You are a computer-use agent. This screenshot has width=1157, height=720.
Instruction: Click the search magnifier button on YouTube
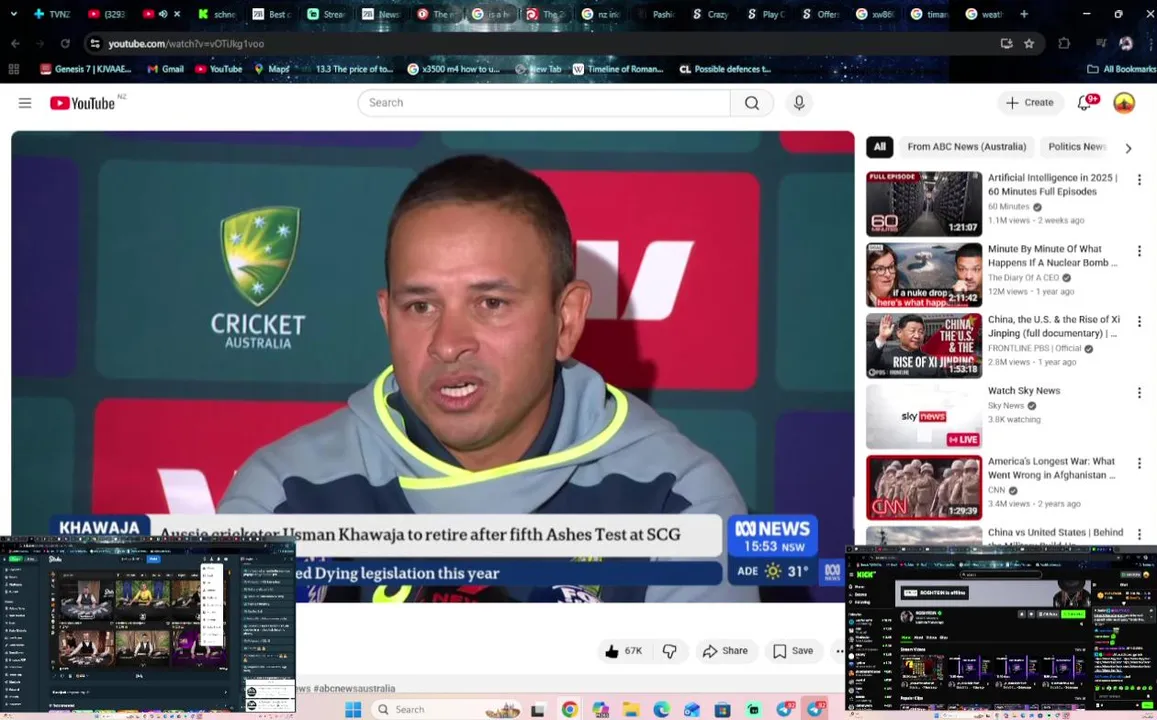[752, 103]
